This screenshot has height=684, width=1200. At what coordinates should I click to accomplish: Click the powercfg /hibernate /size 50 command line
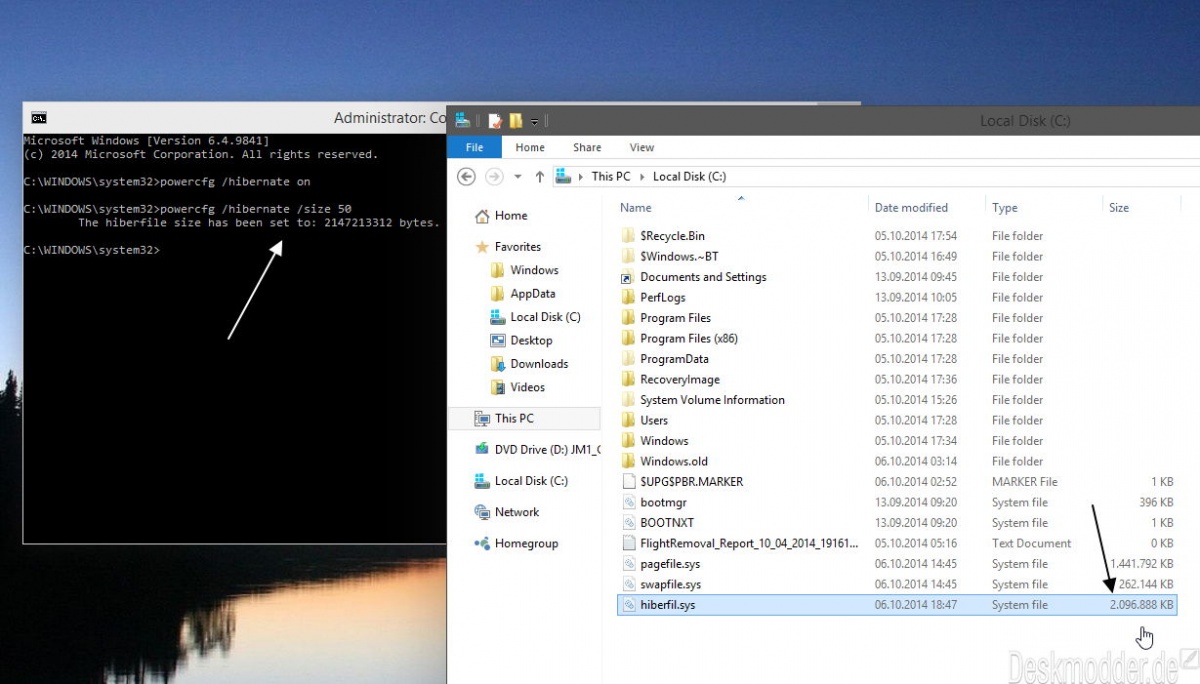point(187,209)
